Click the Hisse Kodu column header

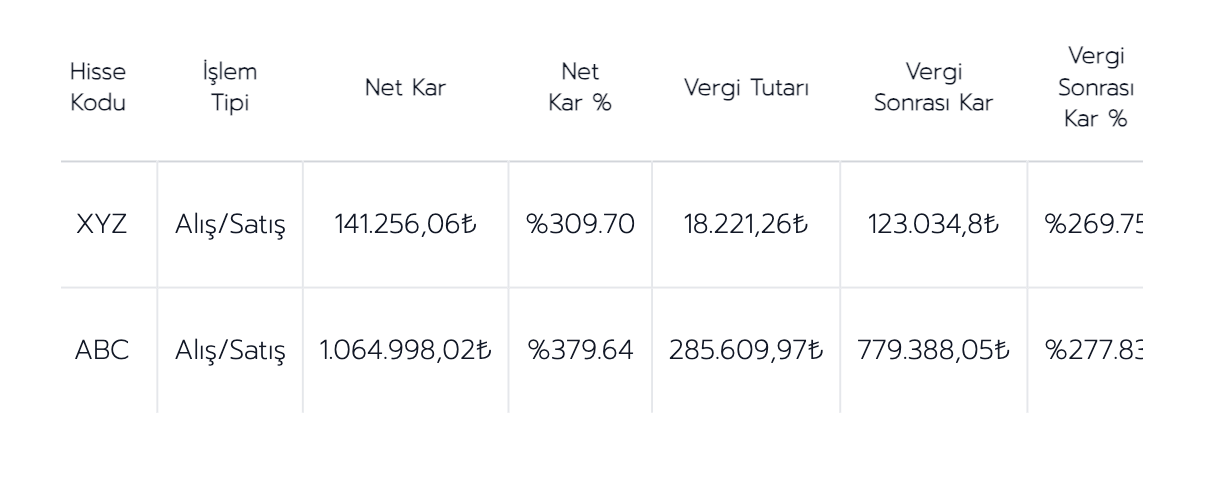tap(98, 87)
